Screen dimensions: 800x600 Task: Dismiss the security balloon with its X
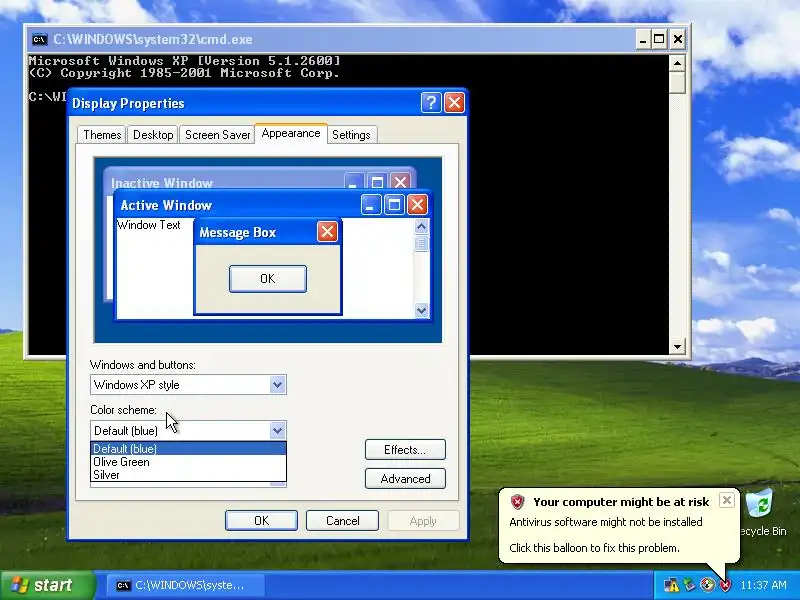(x=727, y=500)
